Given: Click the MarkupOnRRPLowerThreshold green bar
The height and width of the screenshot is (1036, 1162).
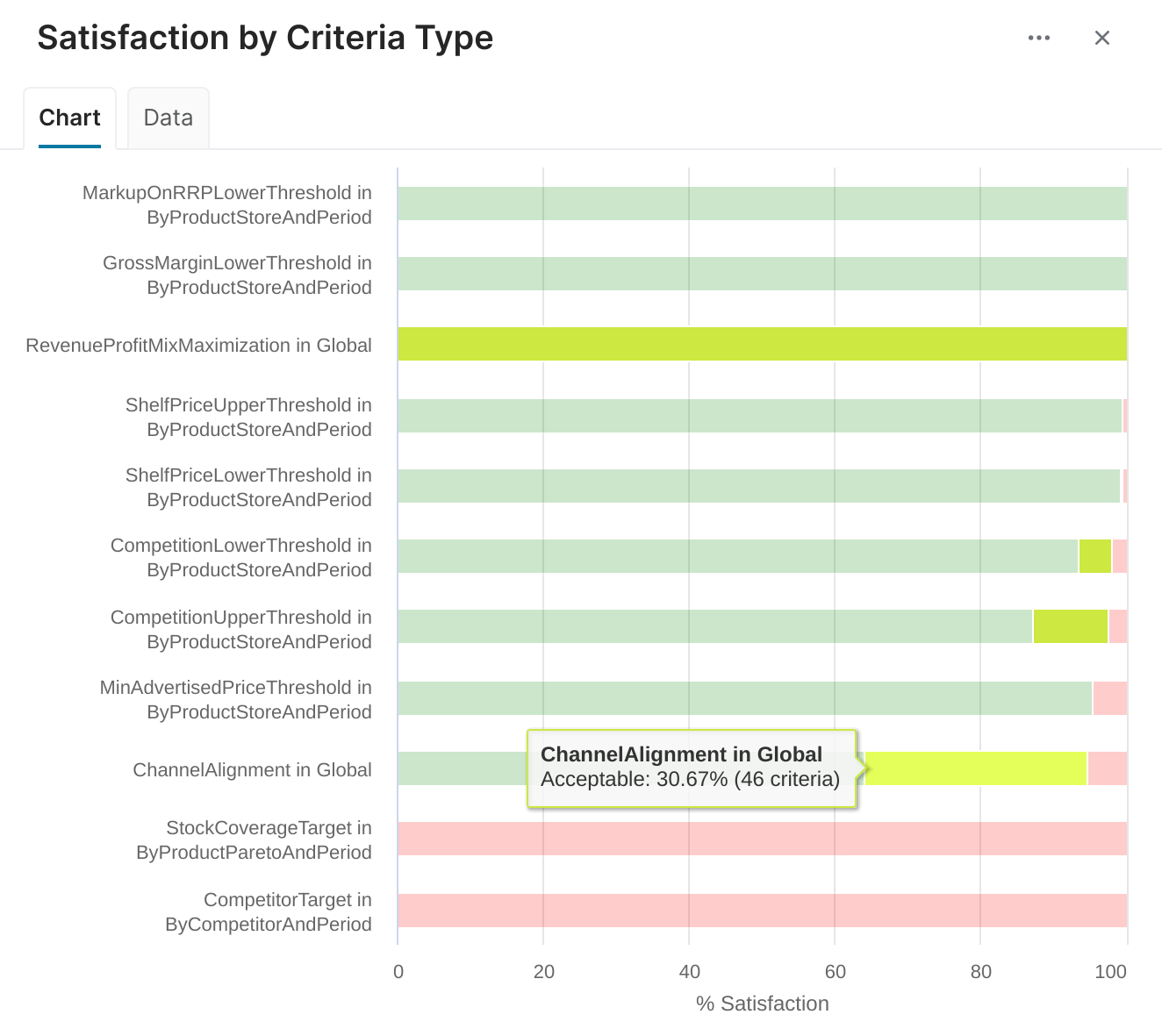Looking at the screenshot, I should click(x=762, y=204).
